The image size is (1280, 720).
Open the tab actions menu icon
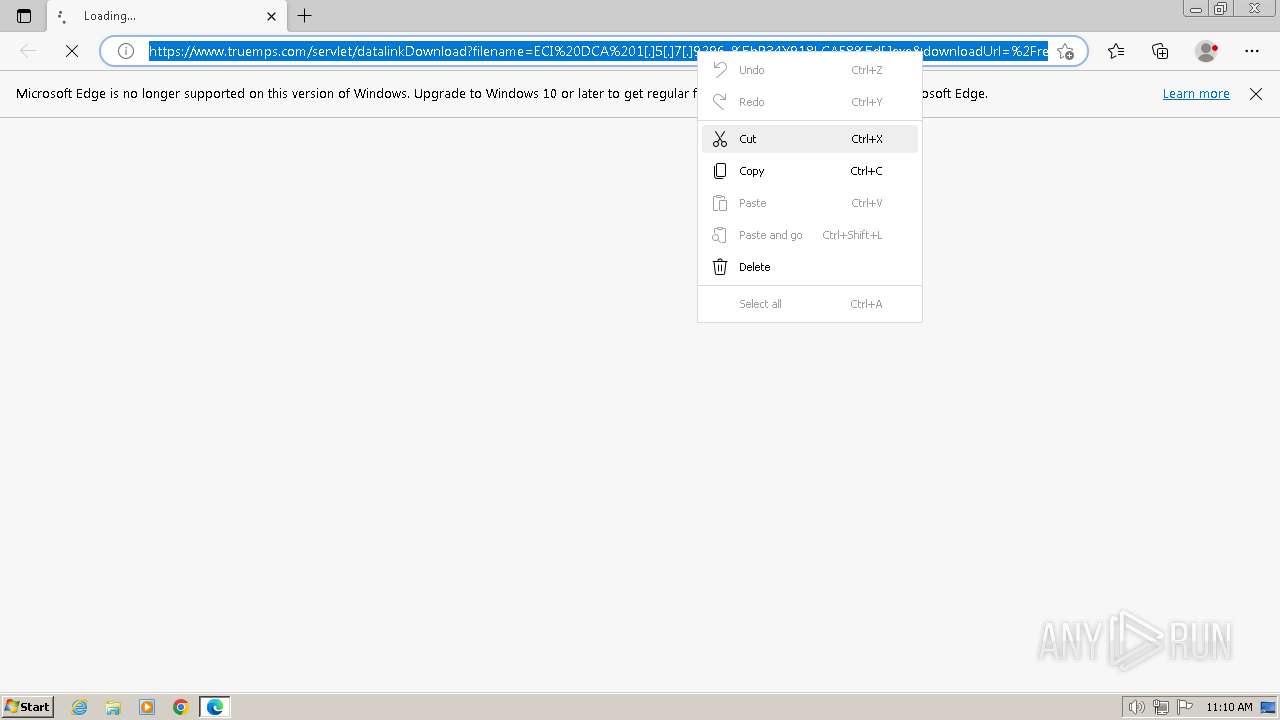tap(24, 16)
